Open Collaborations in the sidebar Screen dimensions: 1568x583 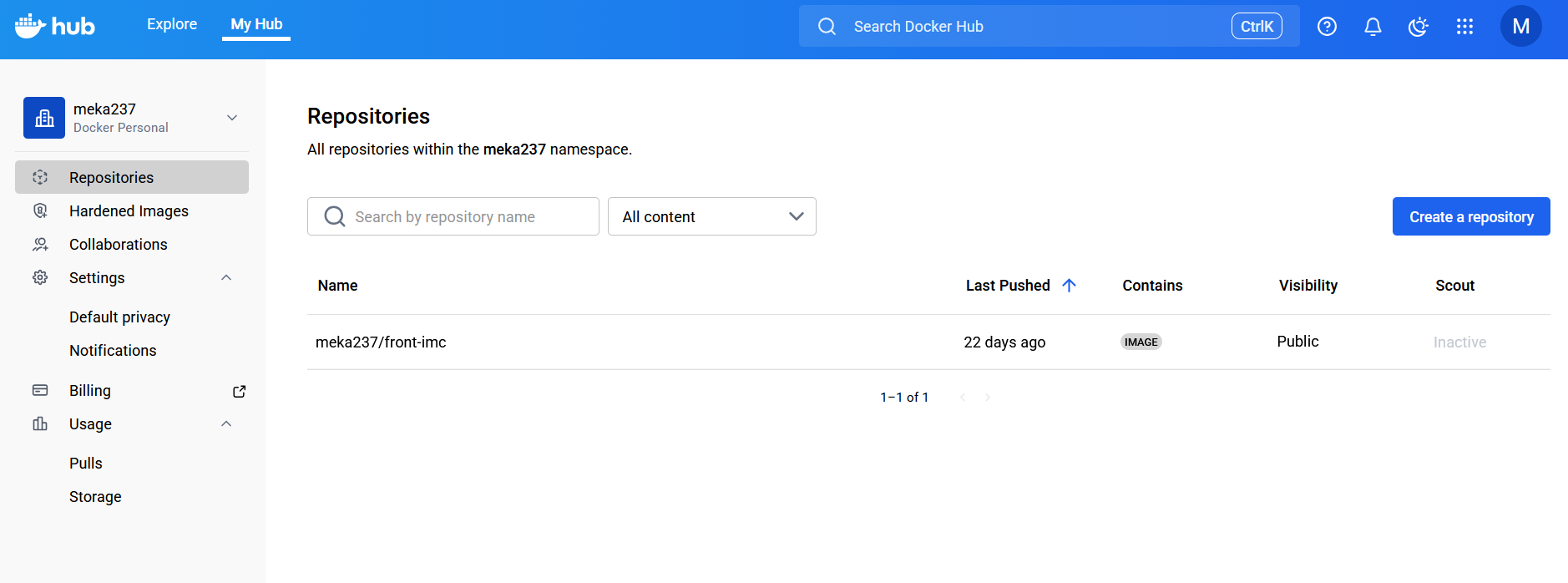(132, 244)
